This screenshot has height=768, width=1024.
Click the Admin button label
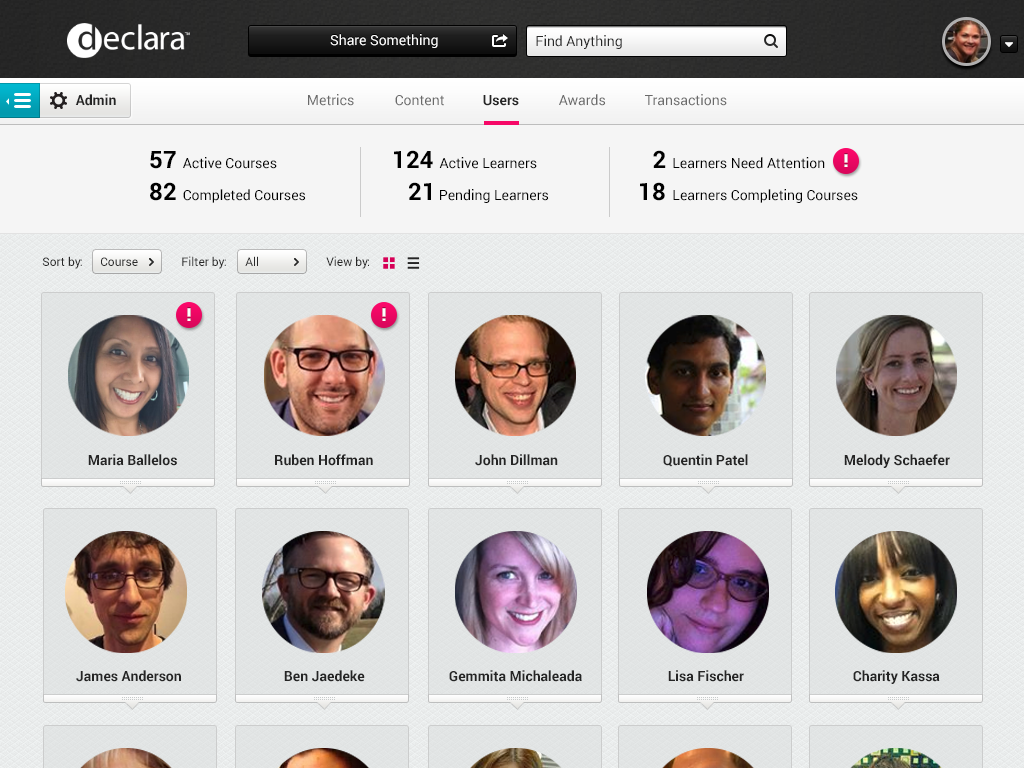[96, 101]
